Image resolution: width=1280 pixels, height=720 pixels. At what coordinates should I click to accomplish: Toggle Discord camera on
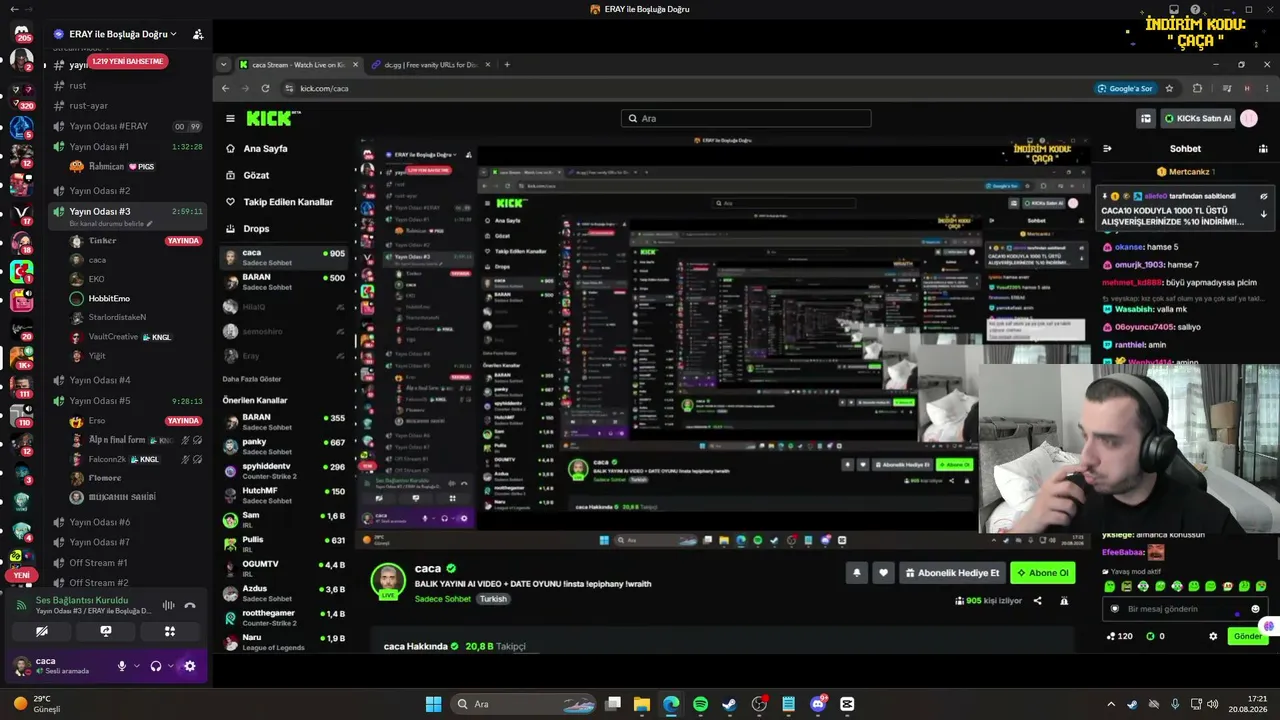coord(42,631)
